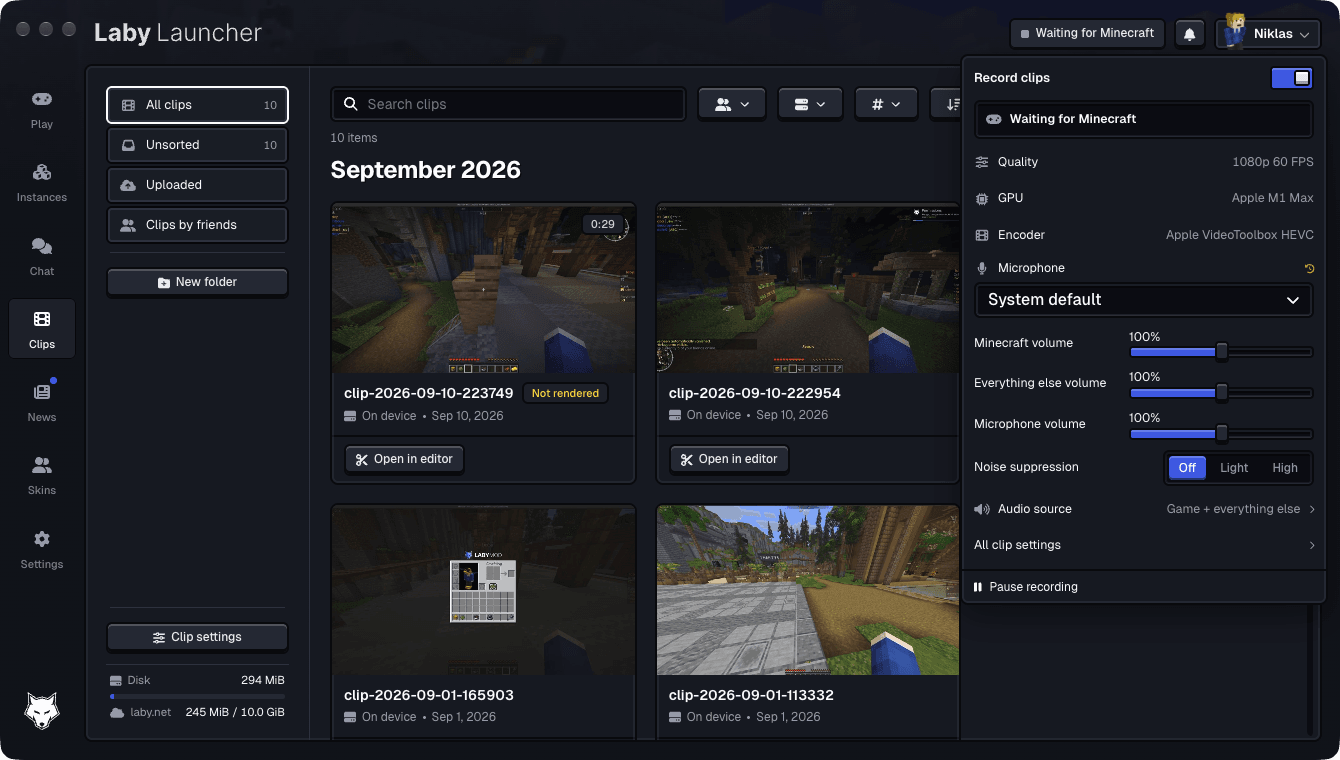Select the Unsorted category
The image size is (1340, 760).
197,145
